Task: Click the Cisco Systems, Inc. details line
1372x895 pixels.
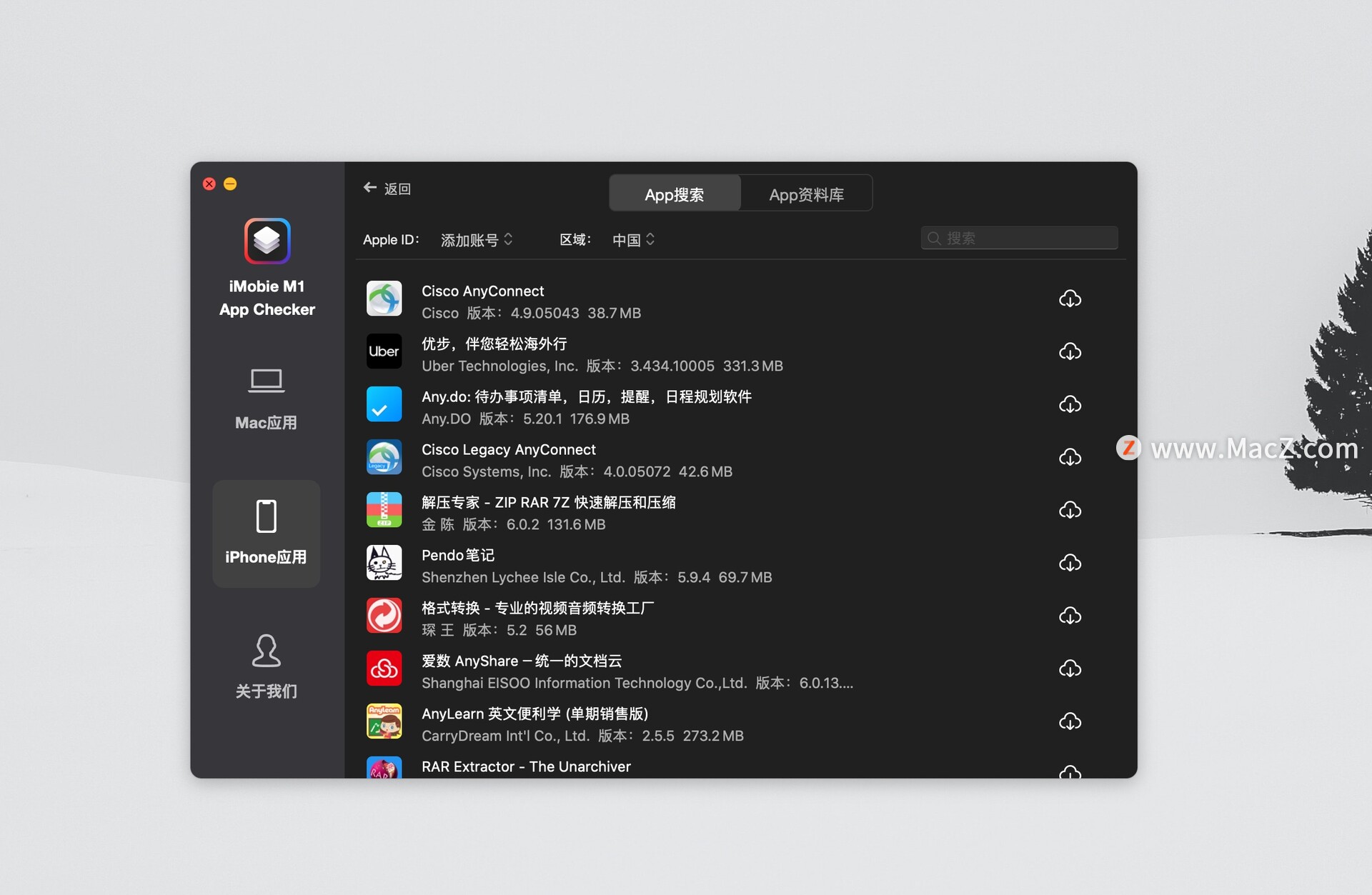Action: [x=577, y=471]
